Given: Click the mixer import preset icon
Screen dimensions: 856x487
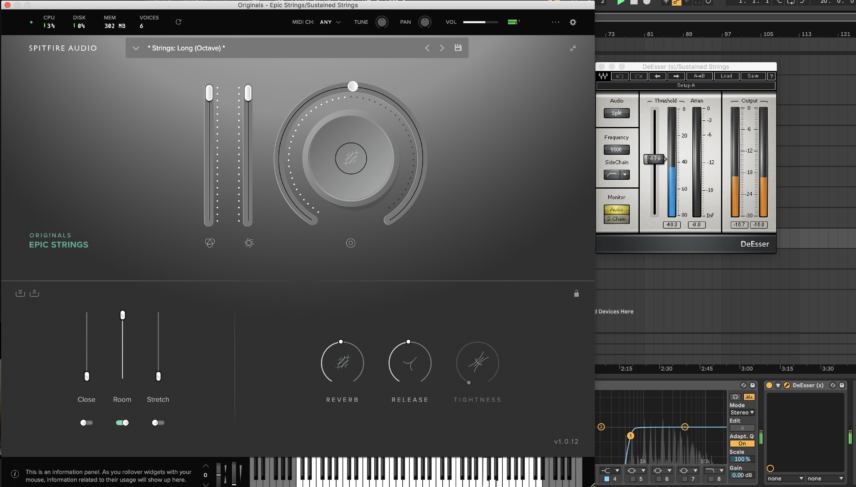Looking at the screenshot, I should pos(20,293).
